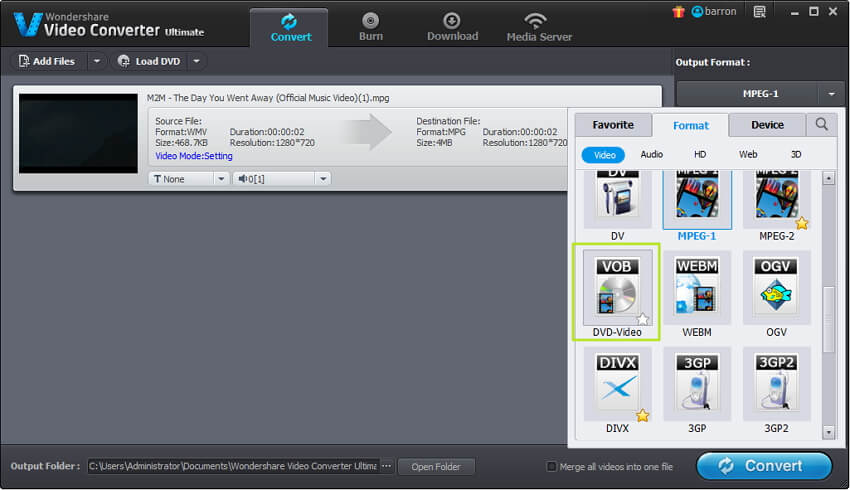Select the Video format category
This screenshot has width=850, height=490.
(603, 155)
